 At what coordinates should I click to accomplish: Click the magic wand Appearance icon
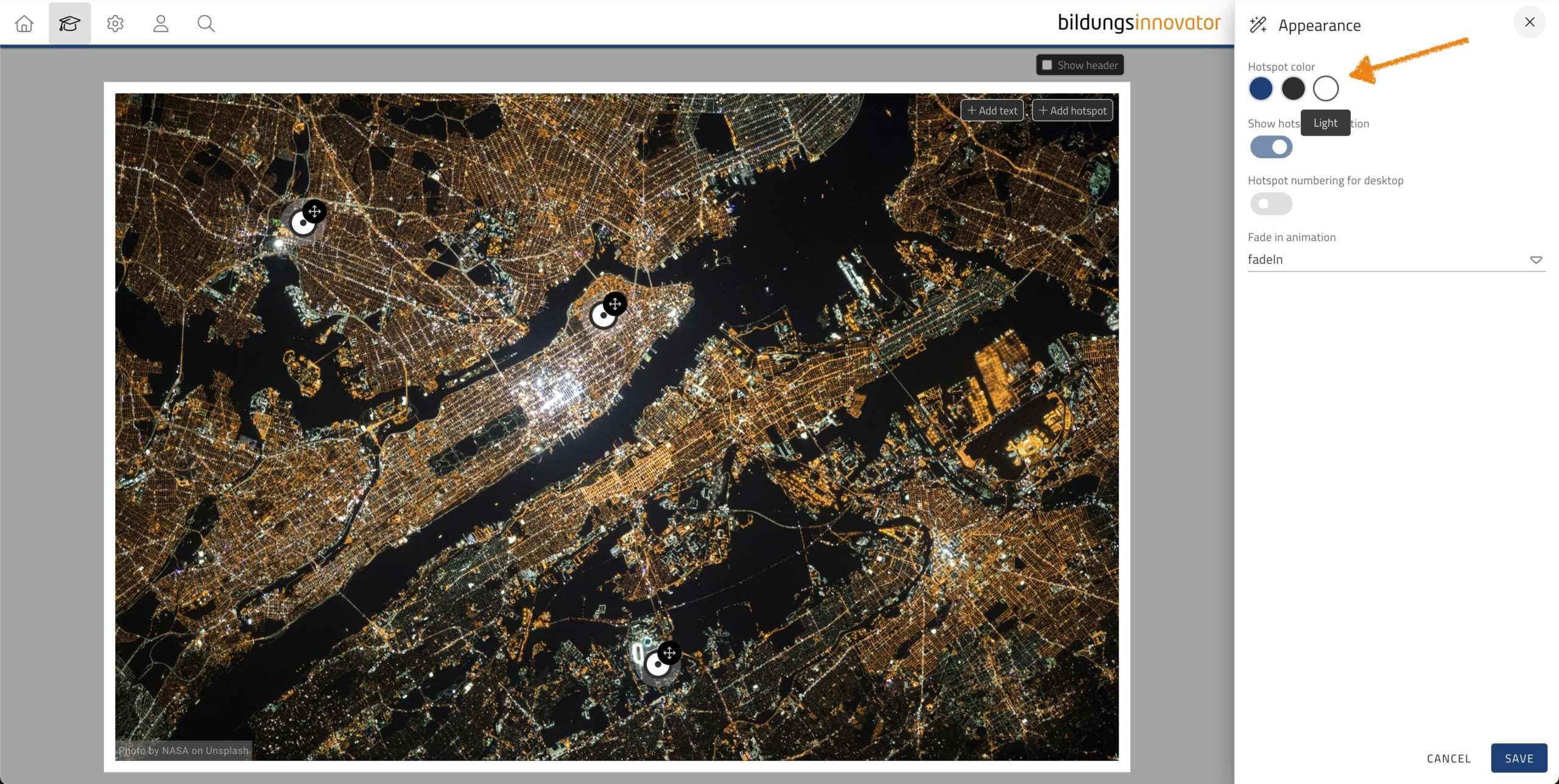pos(1258,25)
